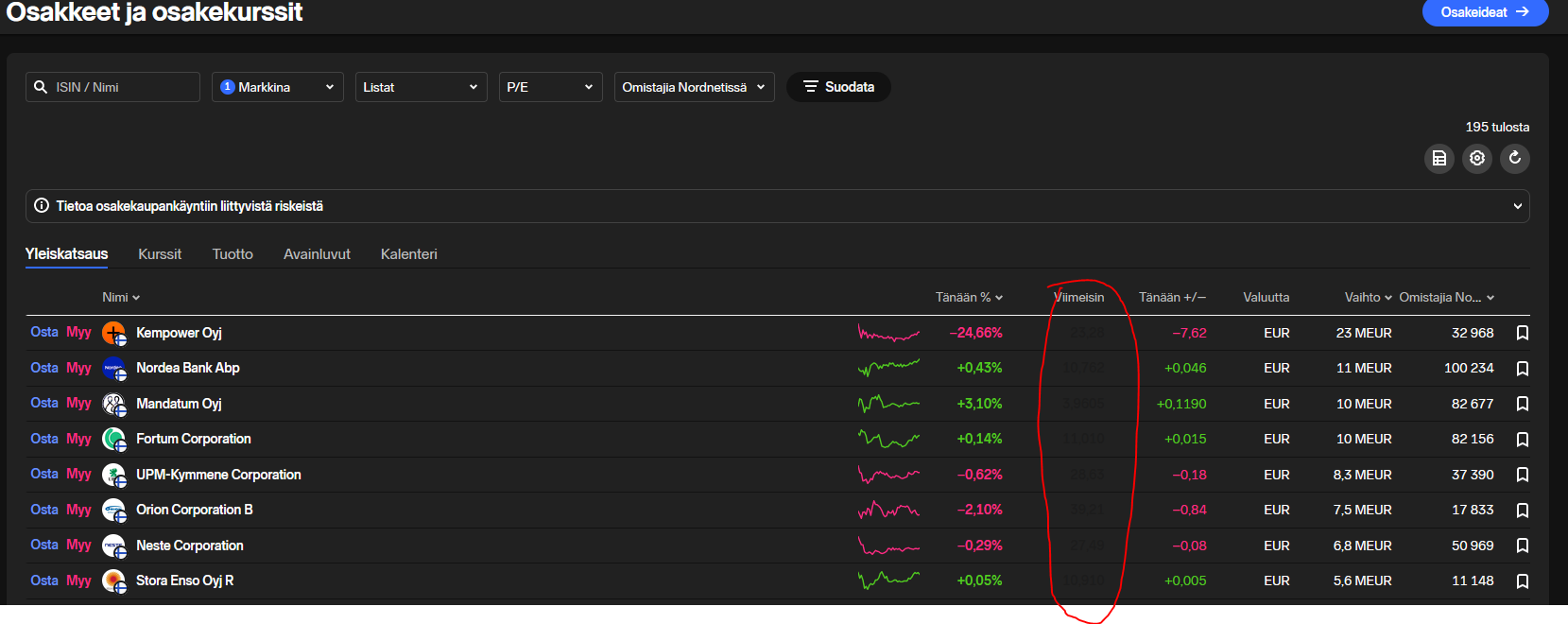This screenshot has width=1568, height=624.
Task: Click the blue Osakeideat button
Action: pos(1485,12)
